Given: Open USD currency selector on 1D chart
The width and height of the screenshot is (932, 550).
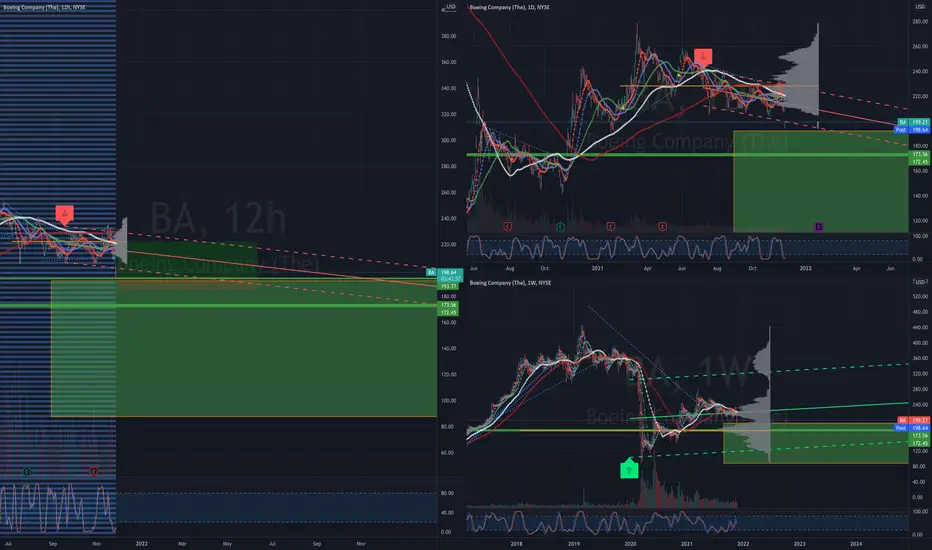Looking at the screenshot, I should pyautogui.click(x=920, y=7).
